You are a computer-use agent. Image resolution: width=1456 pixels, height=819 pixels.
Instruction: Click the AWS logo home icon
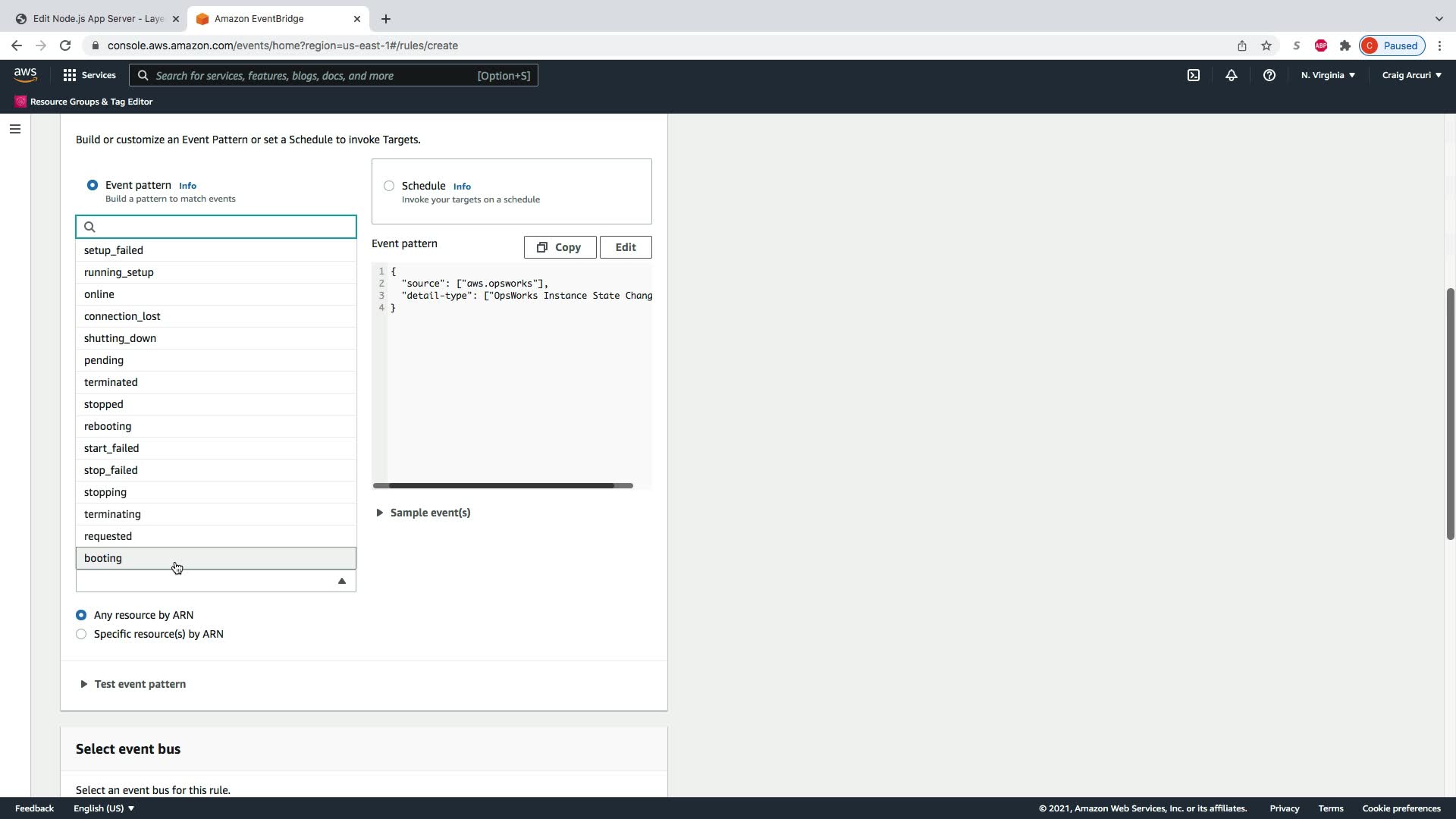pyautogui.click(x=25, y=74)
